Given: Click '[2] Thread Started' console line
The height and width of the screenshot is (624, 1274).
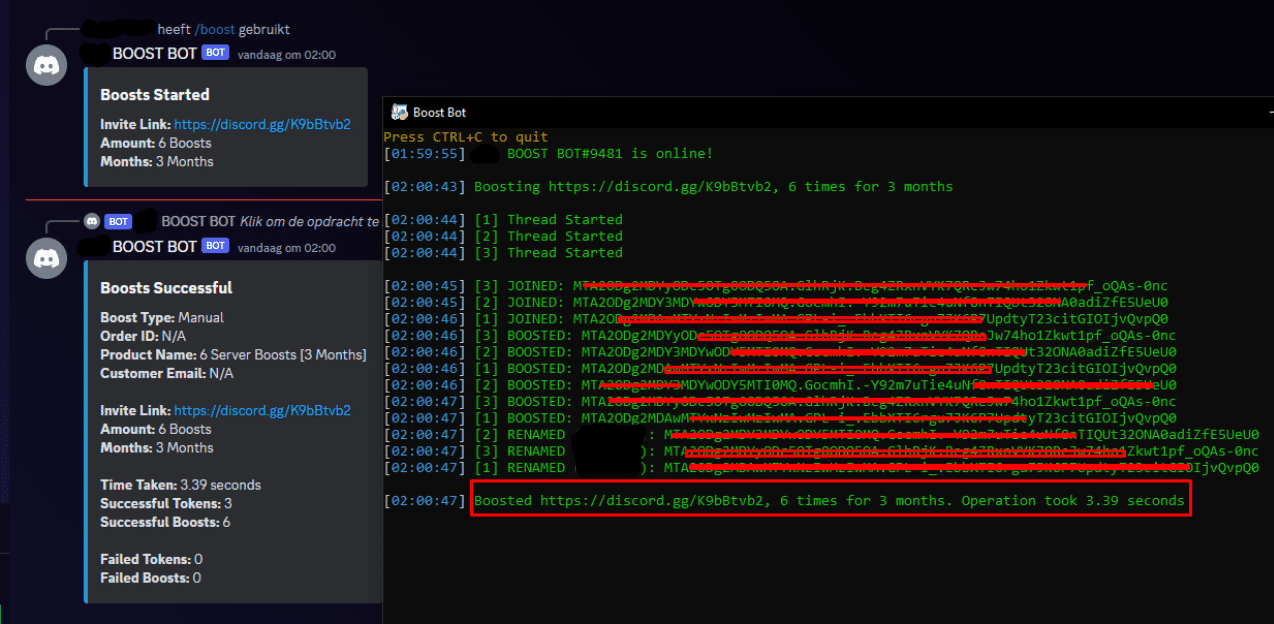Looking at the screenshot, I should [503, 237].
